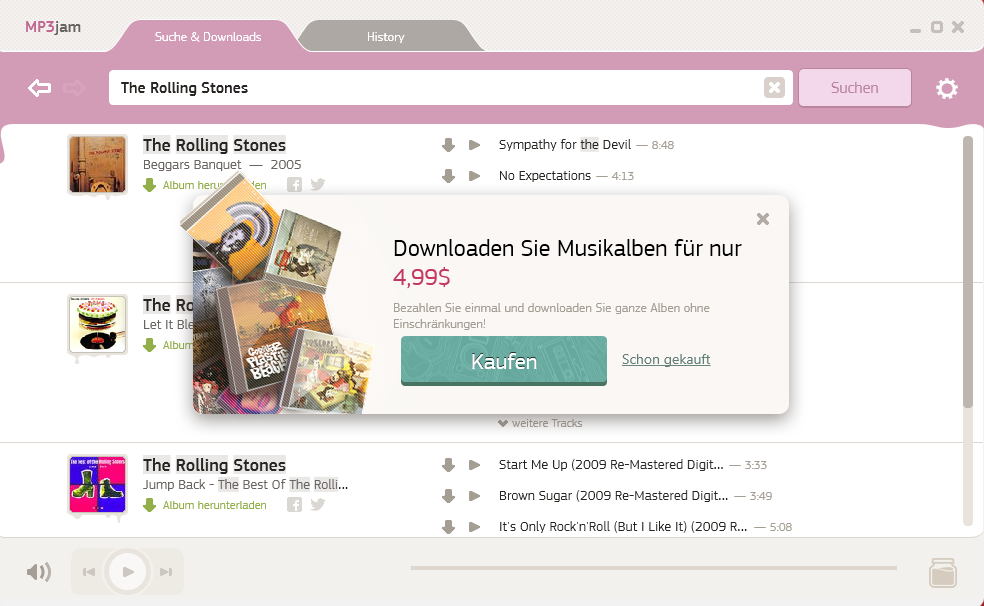Click Album herunterladen for Jump Back
Screen dimensions: 984x606
(205, 505)
